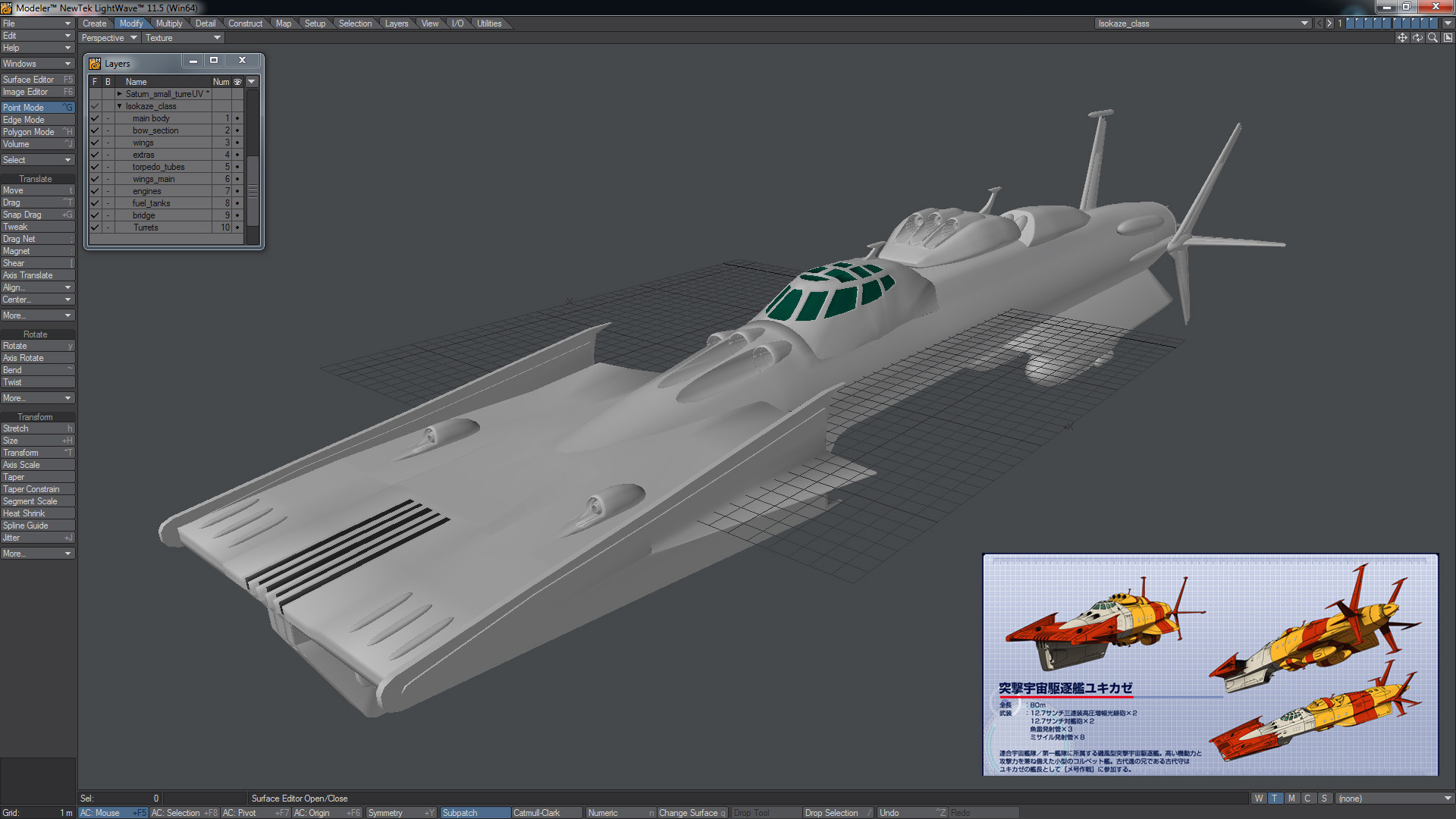The height and width of the screenshot is (819, 1456).
Task: Click the Surface Editor button
Action: [x=37, y=80]
